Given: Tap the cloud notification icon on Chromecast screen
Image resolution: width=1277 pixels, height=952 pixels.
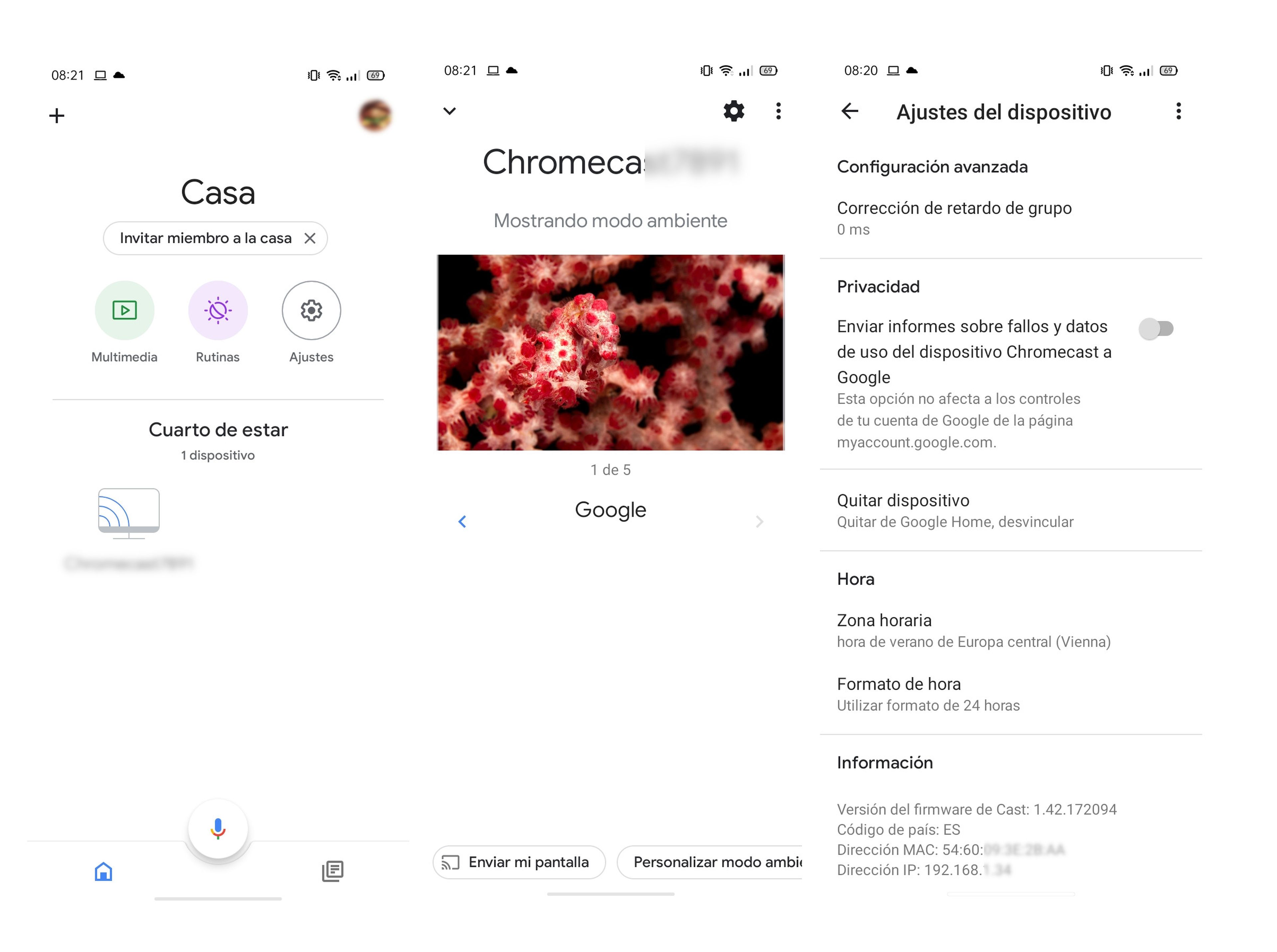Looking at the screenshot, I should 511,70.
